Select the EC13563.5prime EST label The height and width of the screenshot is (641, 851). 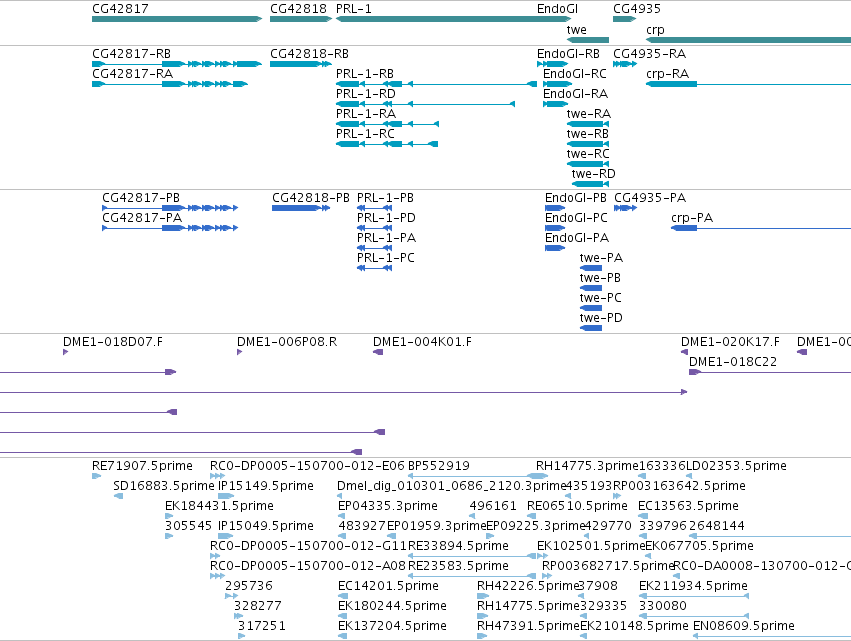[x=688, y=506]
